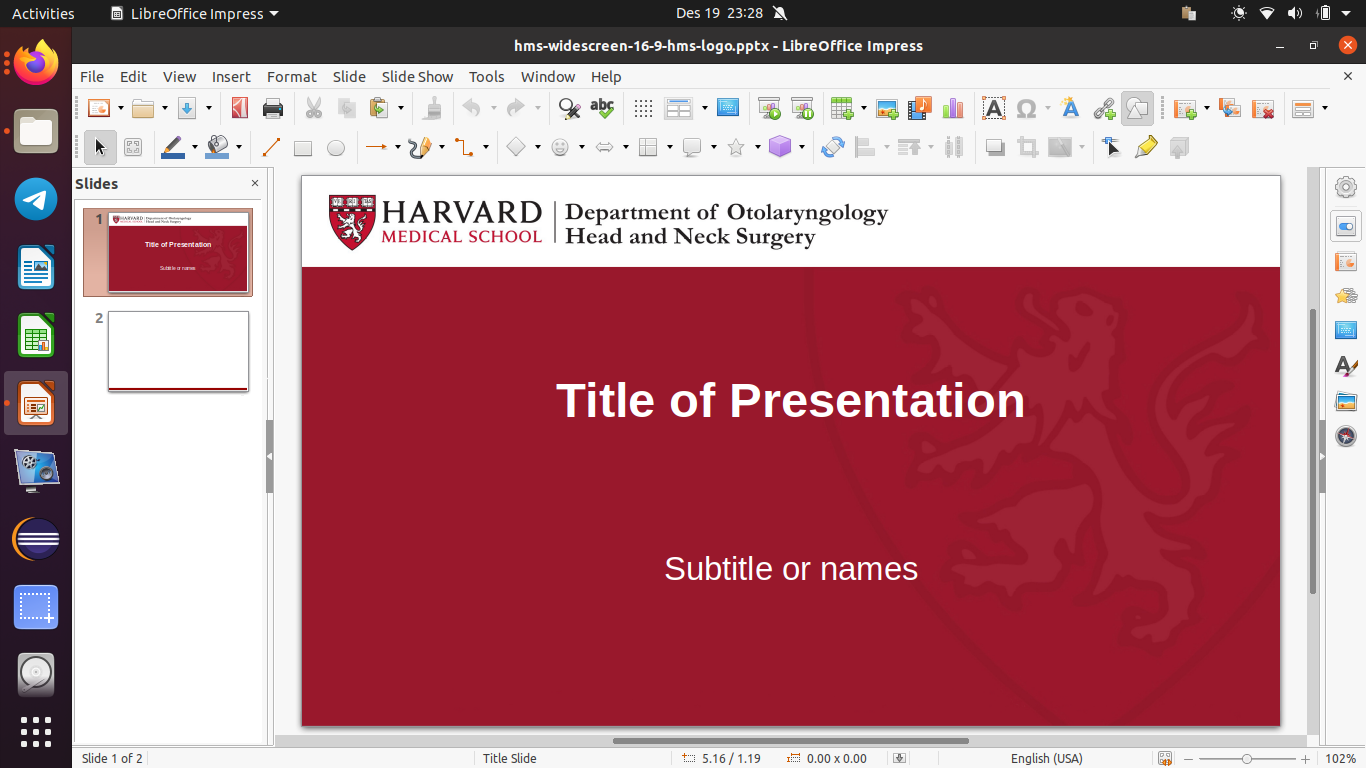Delete the current slide

[x=1263, y=108]
